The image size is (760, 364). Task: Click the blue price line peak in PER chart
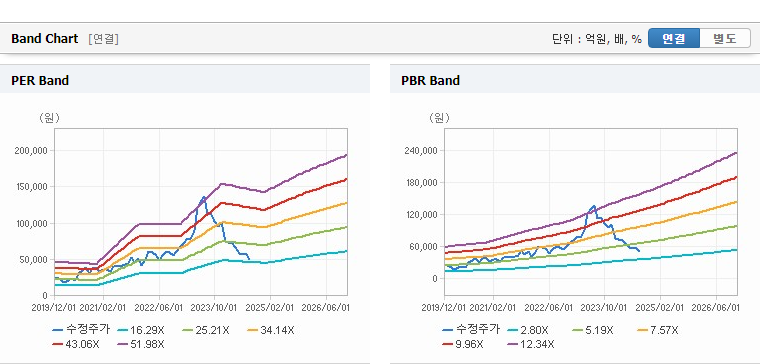(204, 197)
